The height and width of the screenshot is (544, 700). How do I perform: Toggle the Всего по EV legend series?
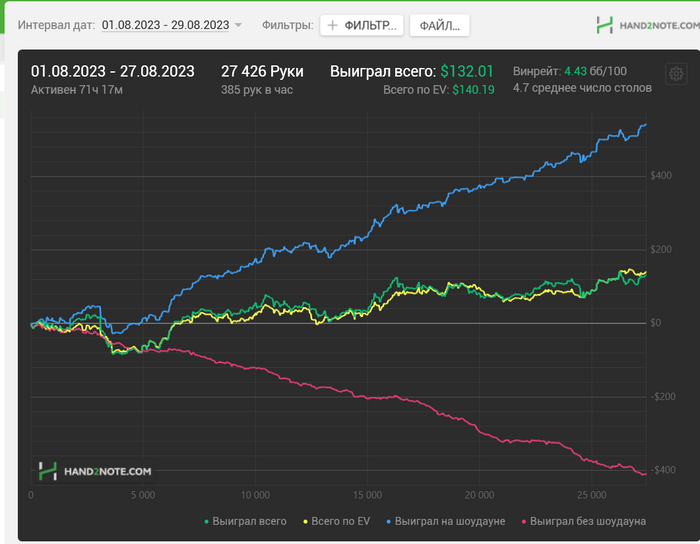337,521
